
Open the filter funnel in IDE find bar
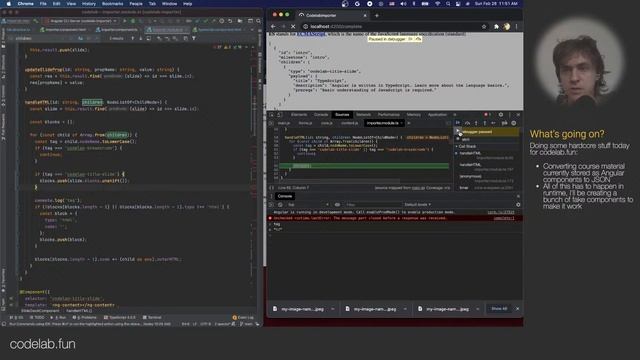coord(194,38)
